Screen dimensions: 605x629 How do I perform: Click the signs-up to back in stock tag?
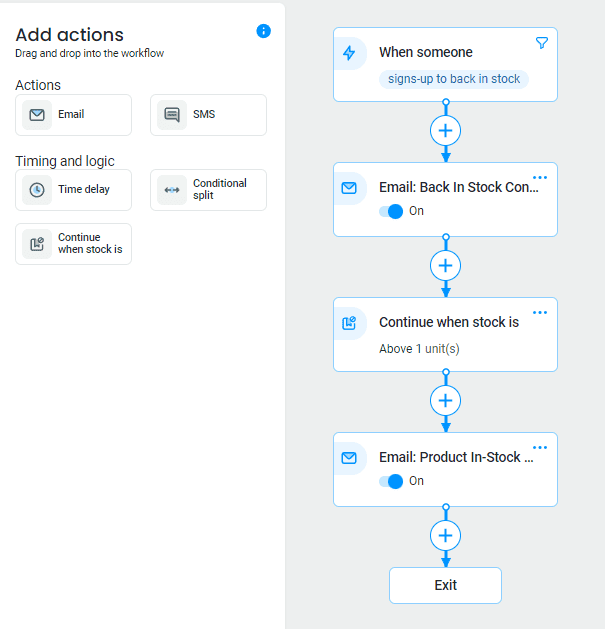coord(453,79)
